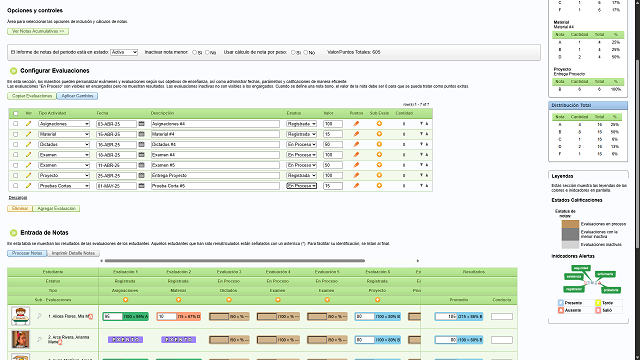Click the yellow pencil edit icon for Asignaciones #4

tap(28, 124)
